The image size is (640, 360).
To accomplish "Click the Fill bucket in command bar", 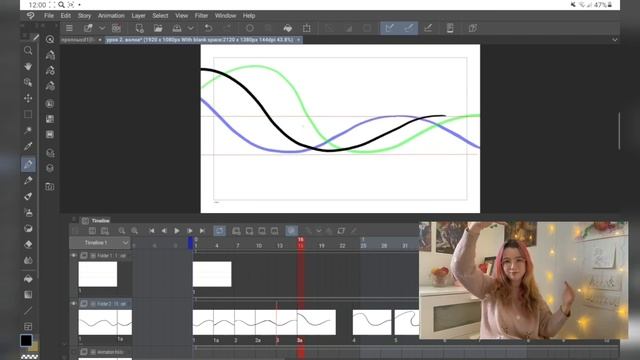I will (x=288, y=28).
